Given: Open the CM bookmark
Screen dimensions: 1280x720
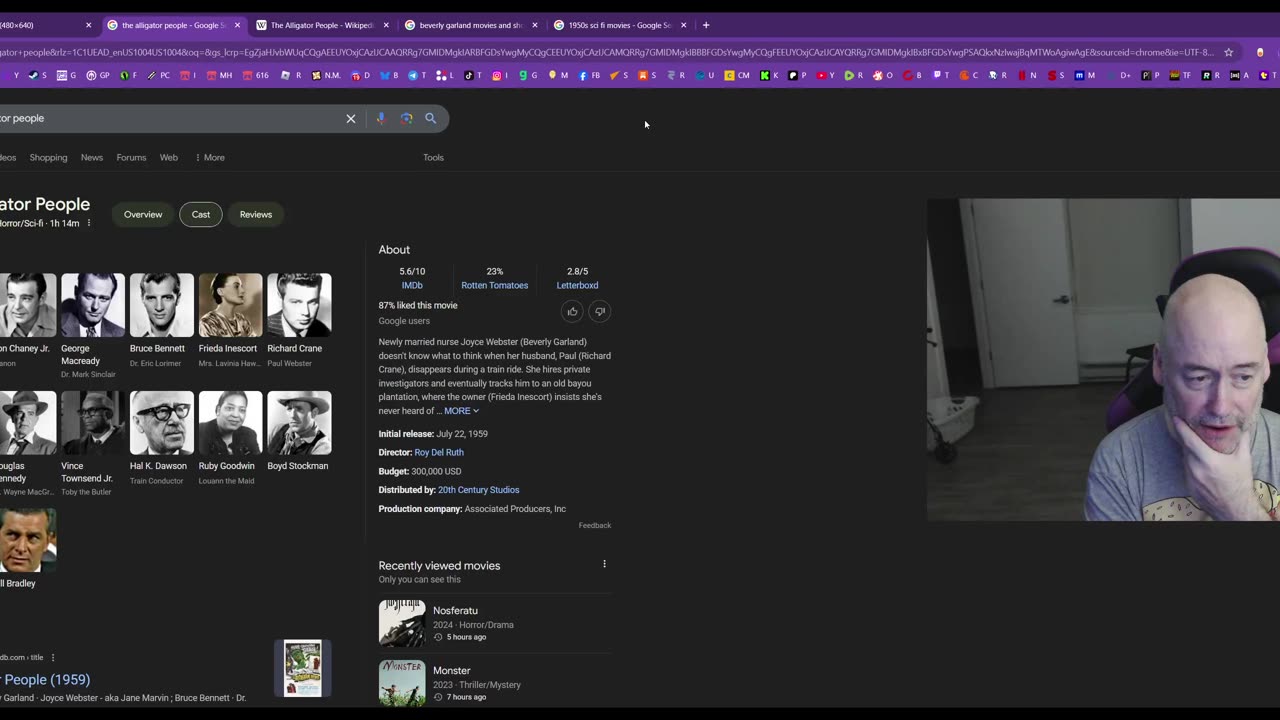Looking at the screenshot, I should (737, 75).
